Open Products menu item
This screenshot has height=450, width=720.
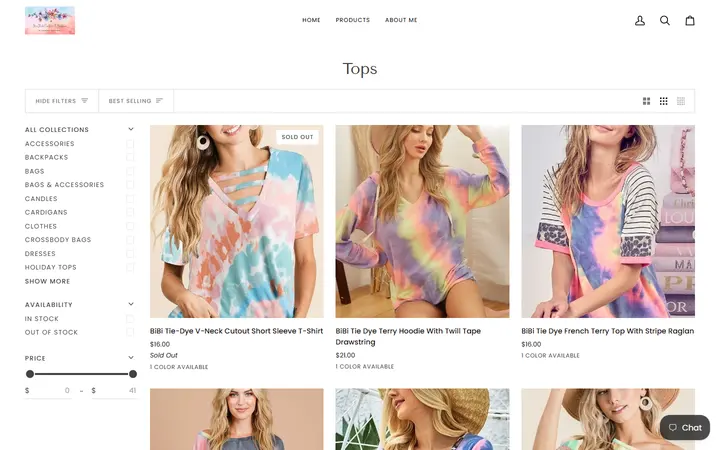pos(353,20)
